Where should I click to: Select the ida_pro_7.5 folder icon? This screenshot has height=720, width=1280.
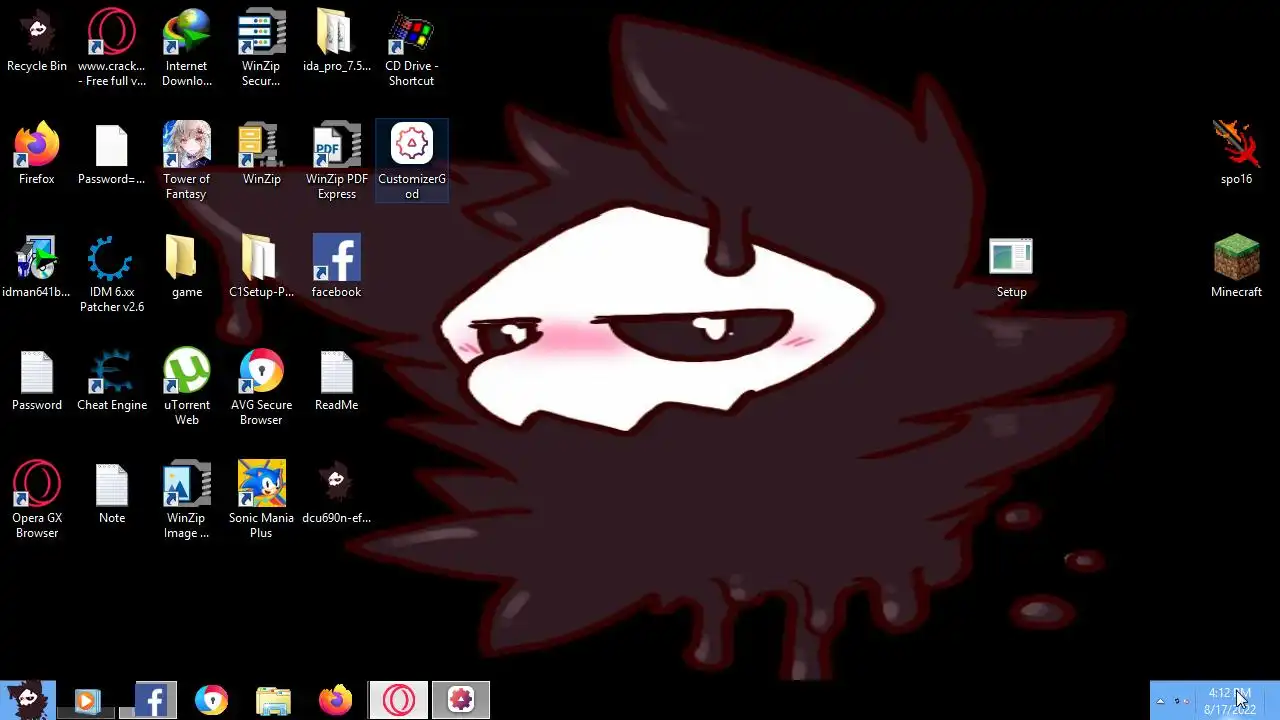(336, 41)
